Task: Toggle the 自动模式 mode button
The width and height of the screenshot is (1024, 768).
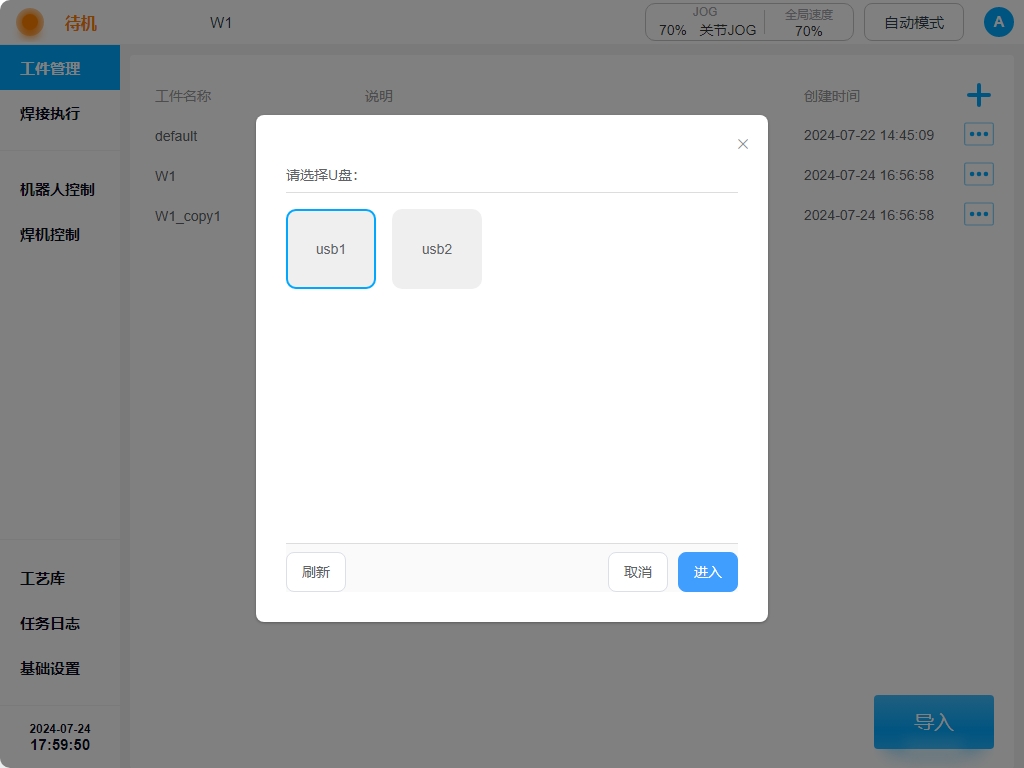Action: click(913, 22)
